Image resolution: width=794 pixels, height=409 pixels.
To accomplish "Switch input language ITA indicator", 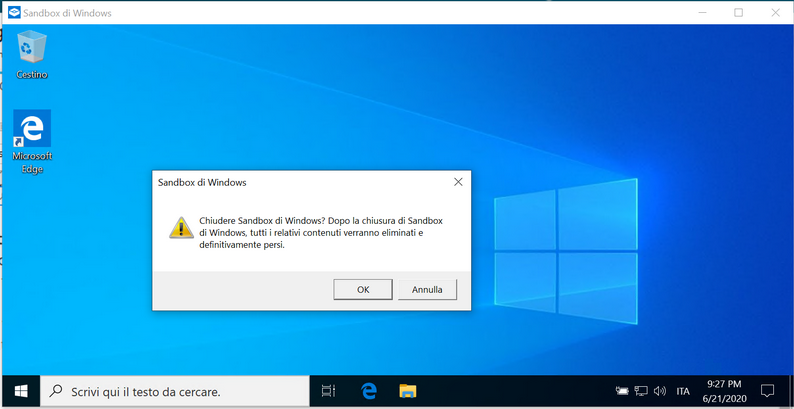I will [683, 391].
